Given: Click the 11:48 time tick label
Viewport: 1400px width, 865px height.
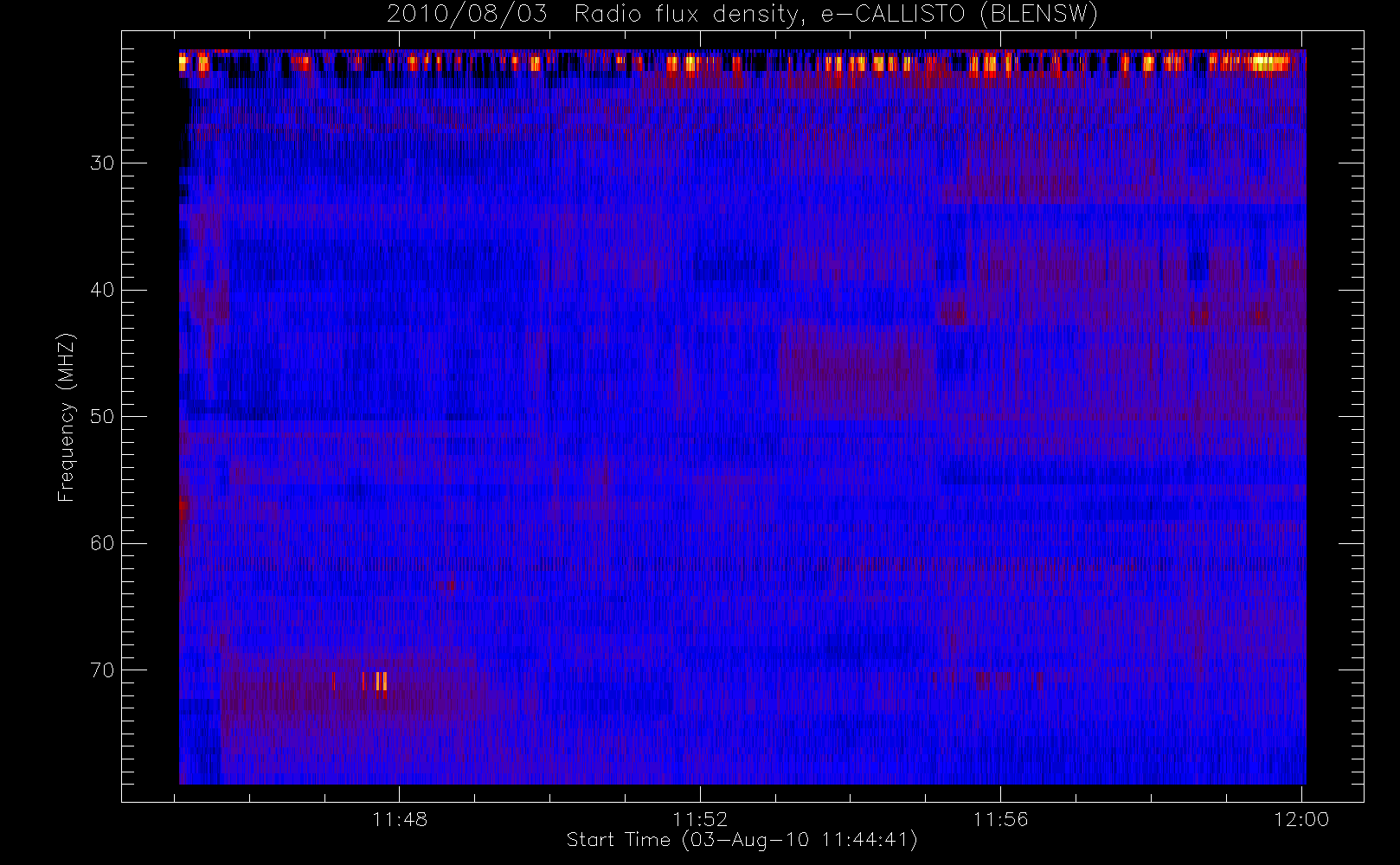Looking at the screenshot, I should [400, 819].
